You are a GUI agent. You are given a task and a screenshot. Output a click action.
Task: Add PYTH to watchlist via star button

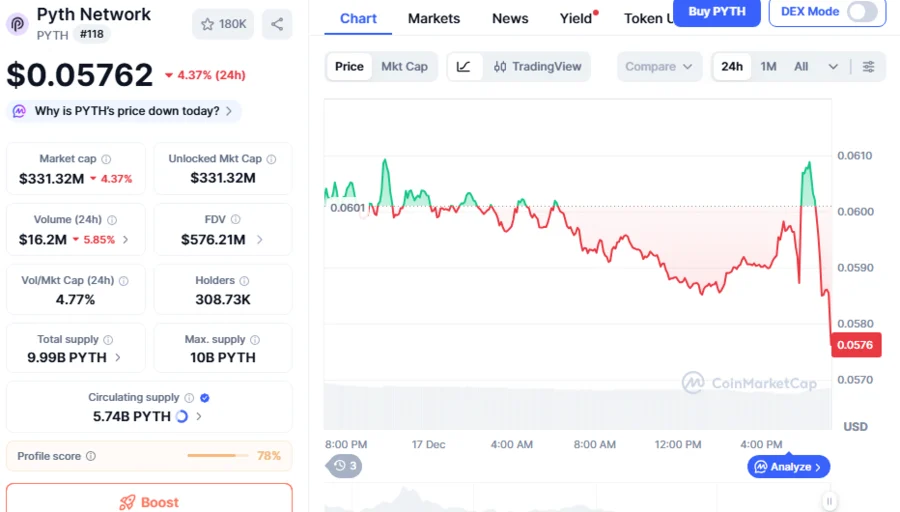coord(222,24)
